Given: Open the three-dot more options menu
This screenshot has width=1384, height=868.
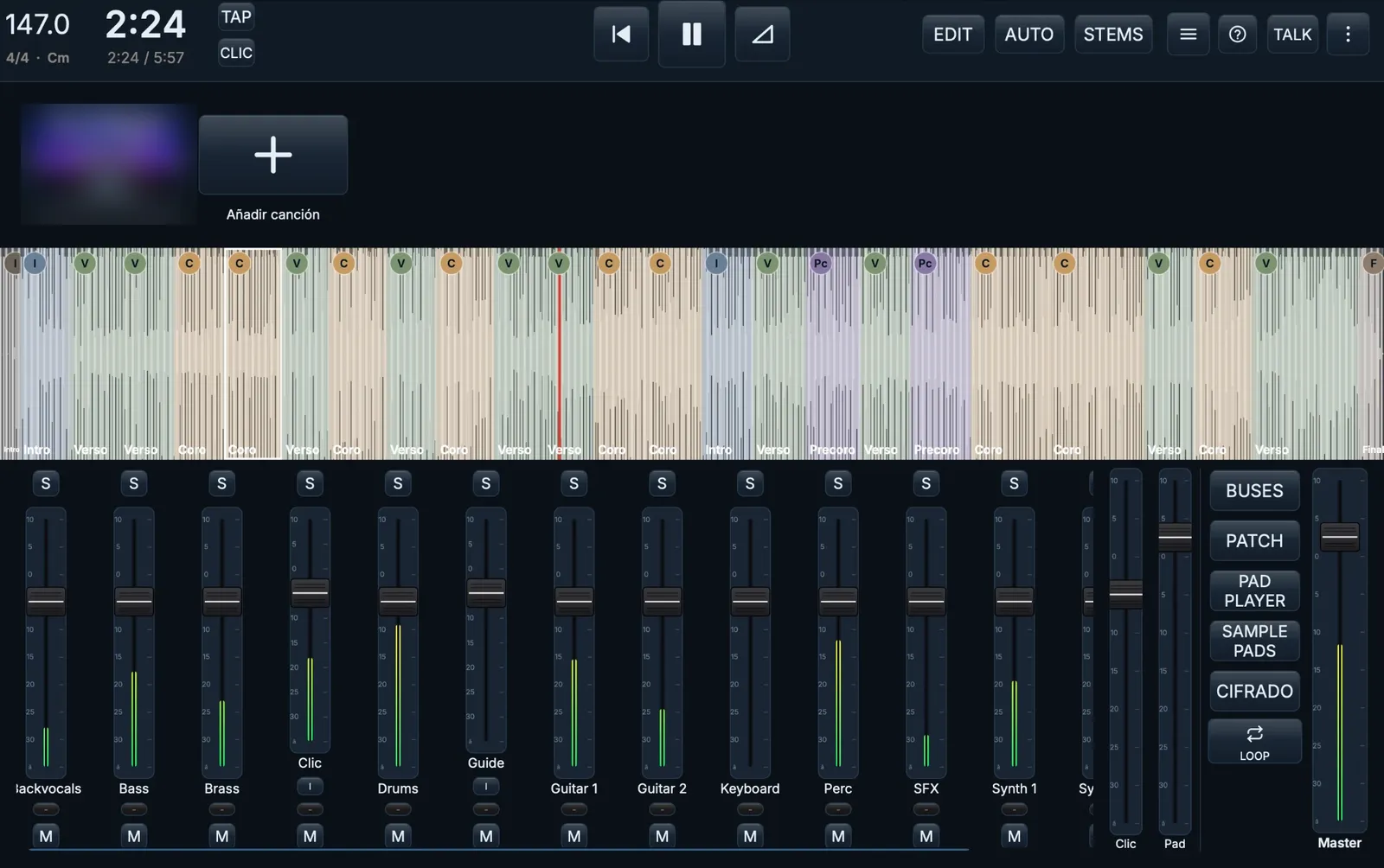Looking at the screenshot, I should (1348, 35).
